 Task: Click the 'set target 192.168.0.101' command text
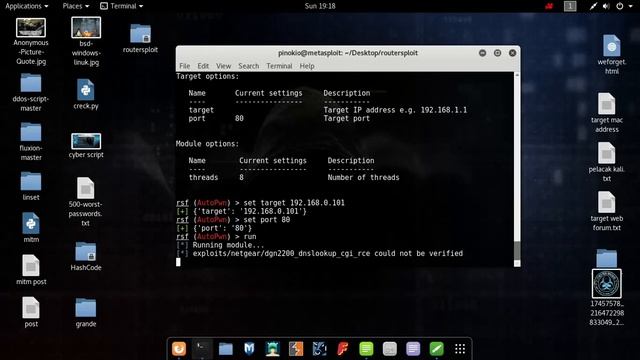(294, 203)
